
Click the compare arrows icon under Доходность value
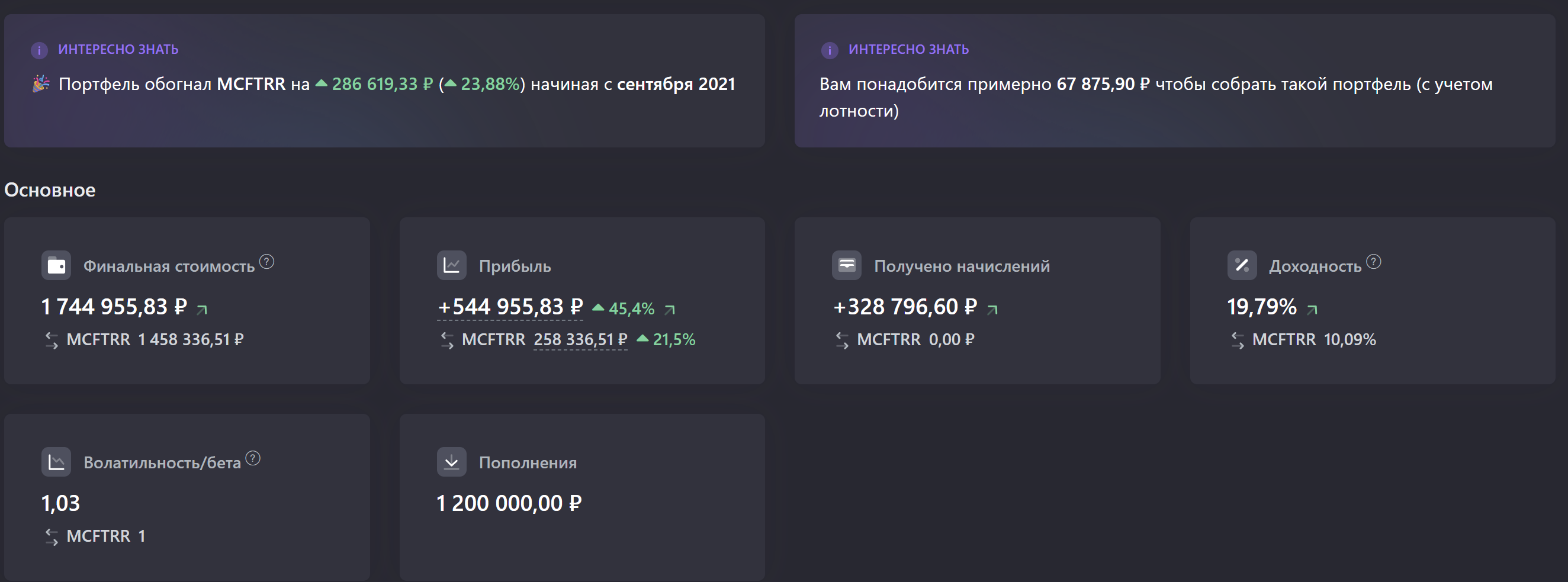tap(1238, 340)
